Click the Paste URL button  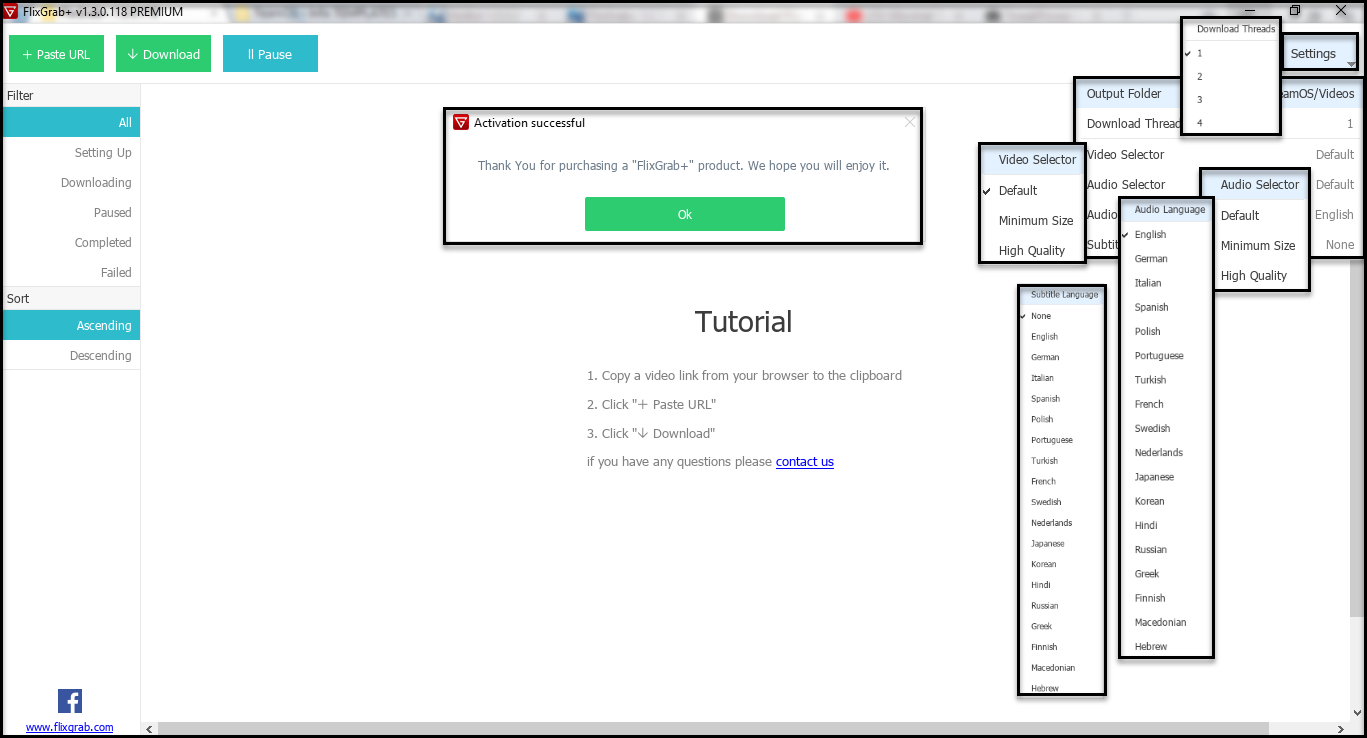pos(56,54)
